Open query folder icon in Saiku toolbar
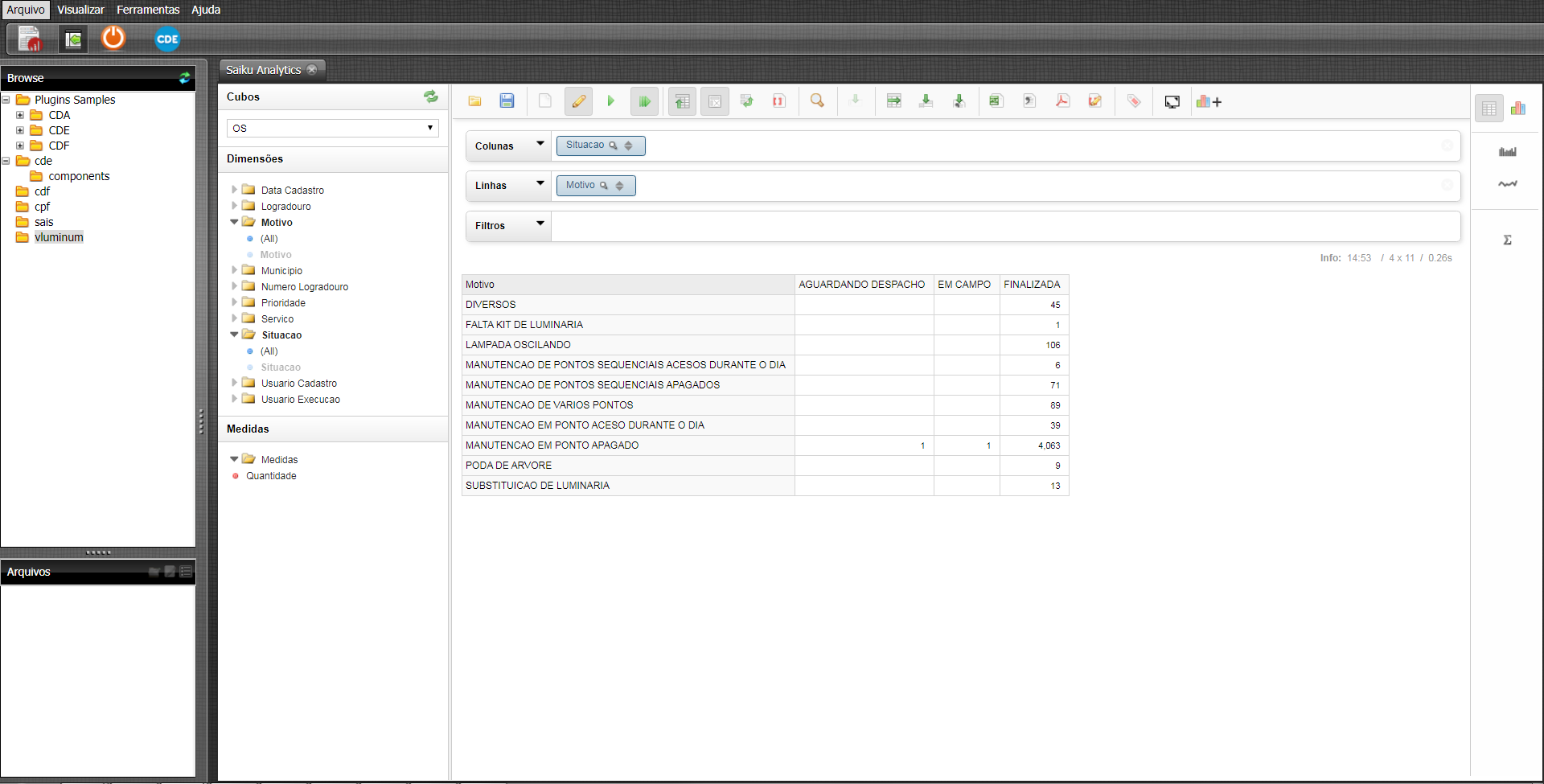The width and height of the screenshot is (1544, 784). 474,101
